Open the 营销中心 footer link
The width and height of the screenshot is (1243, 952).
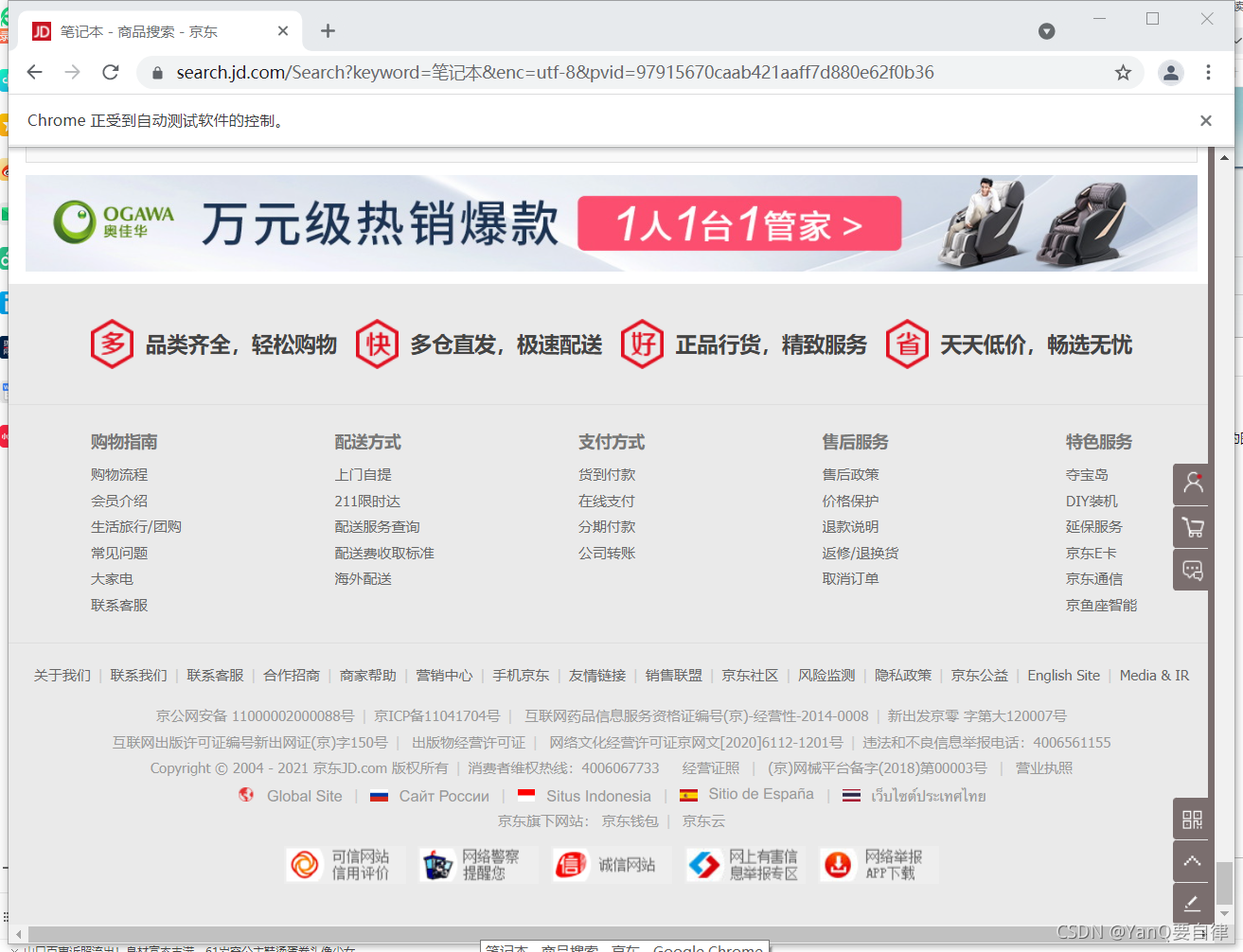pyautogui.click(x=444, y=676)
